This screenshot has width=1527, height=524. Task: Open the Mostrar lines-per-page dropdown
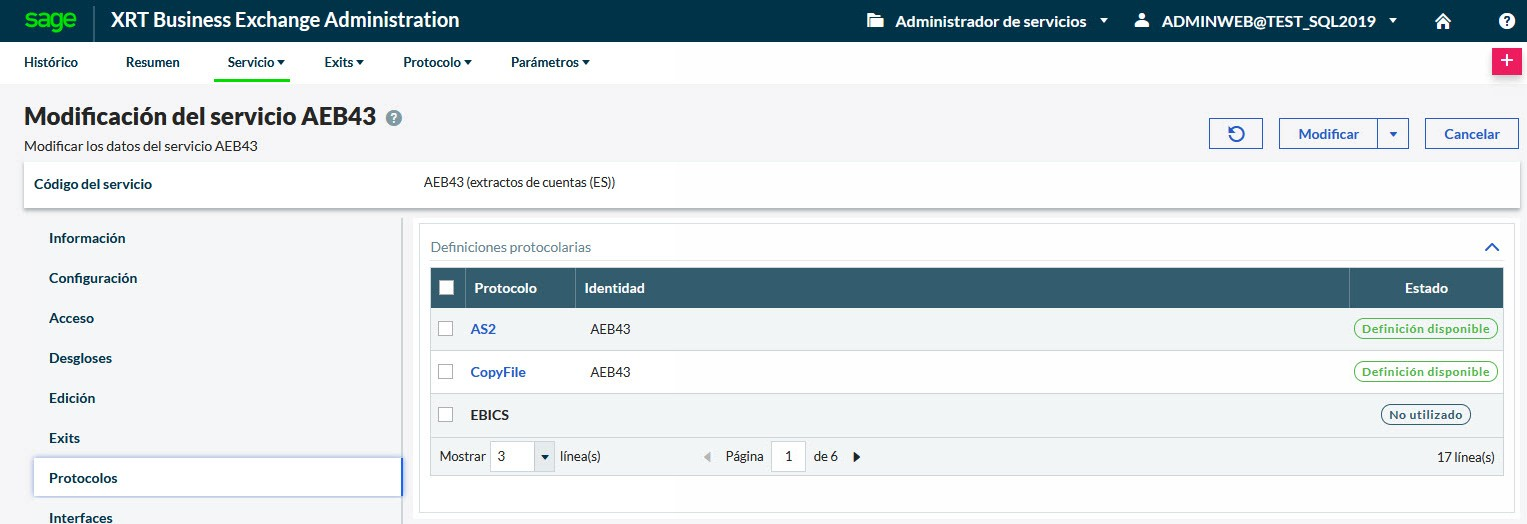544,457
